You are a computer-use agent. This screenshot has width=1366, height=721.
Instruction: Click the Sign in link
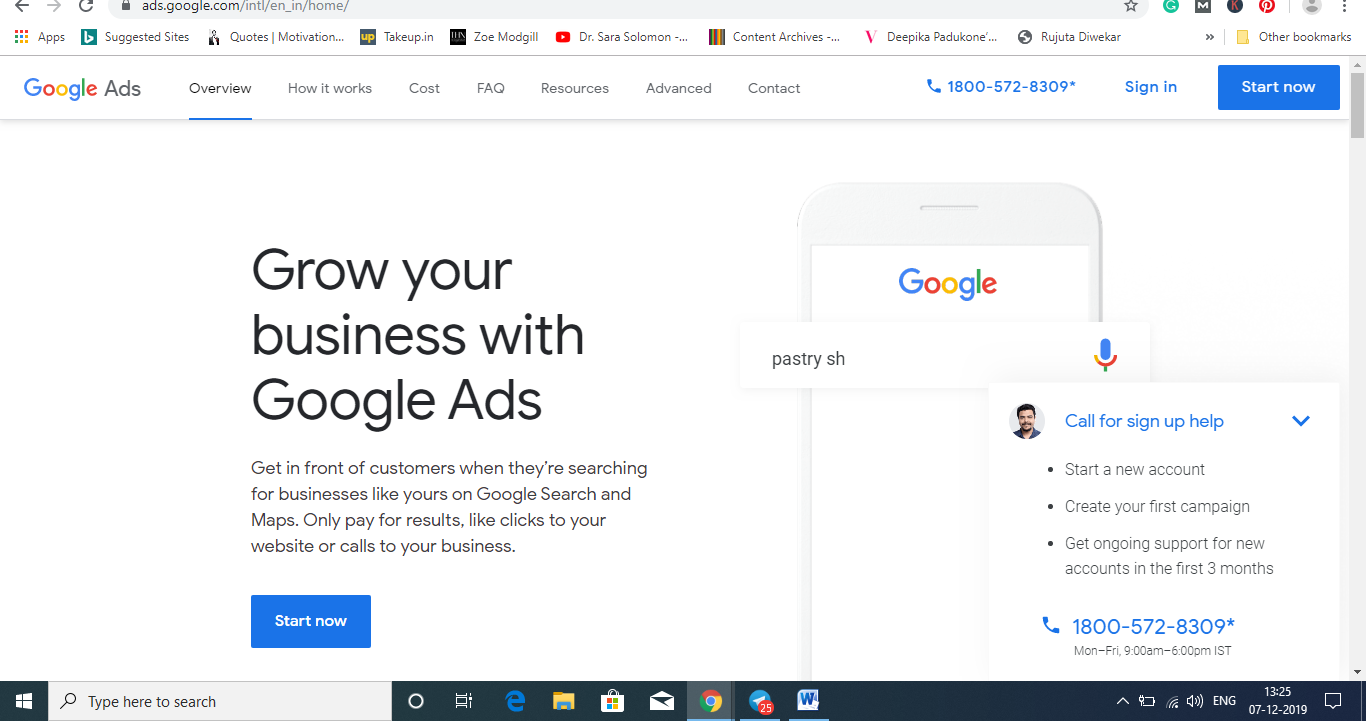[x=1151, y=87]
